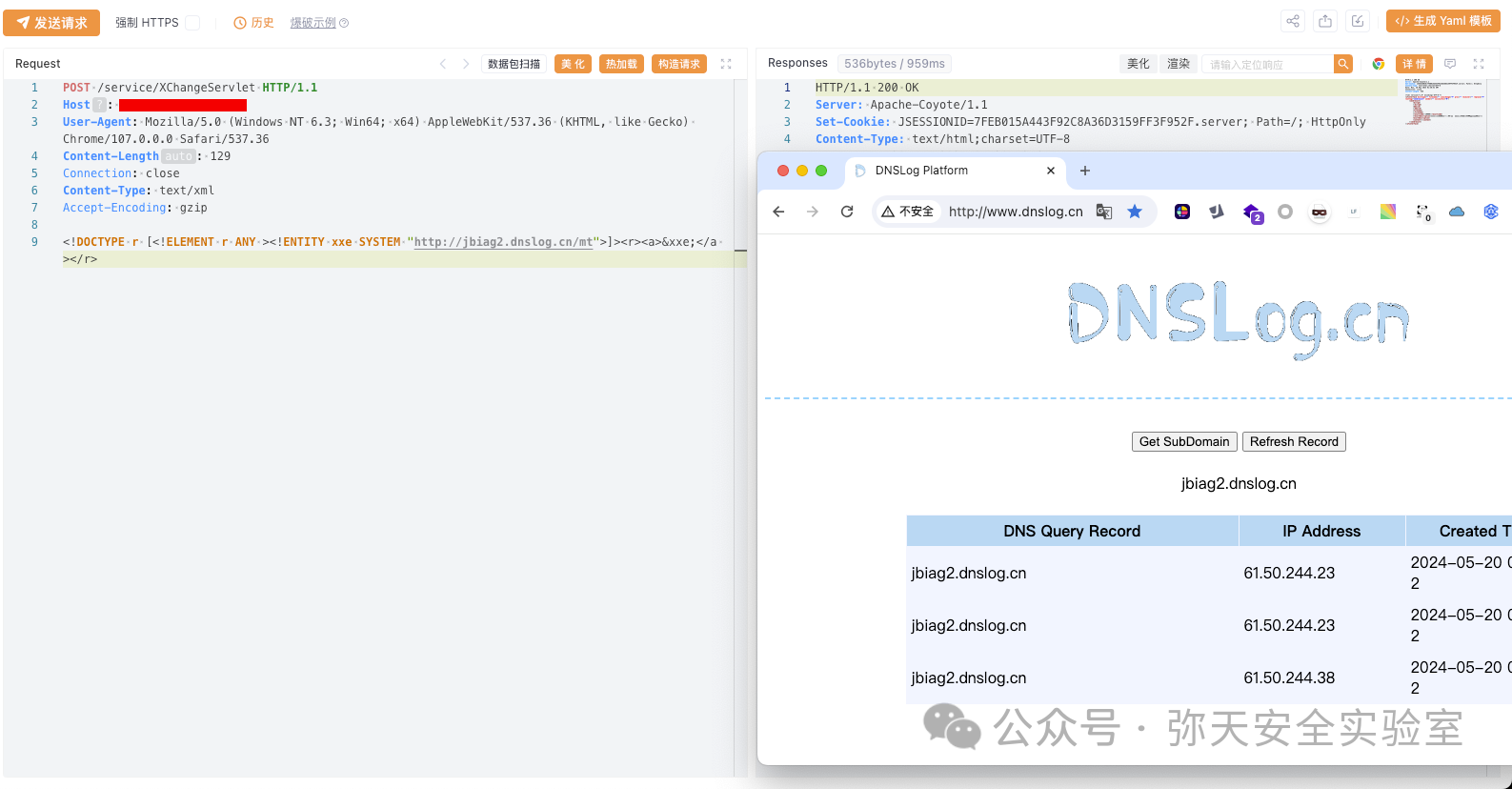Image resolution: width=1512 pixels, height=789 pixels.
Task: Click the comment bubble icon in Responses
Action: pos(1450,64)
